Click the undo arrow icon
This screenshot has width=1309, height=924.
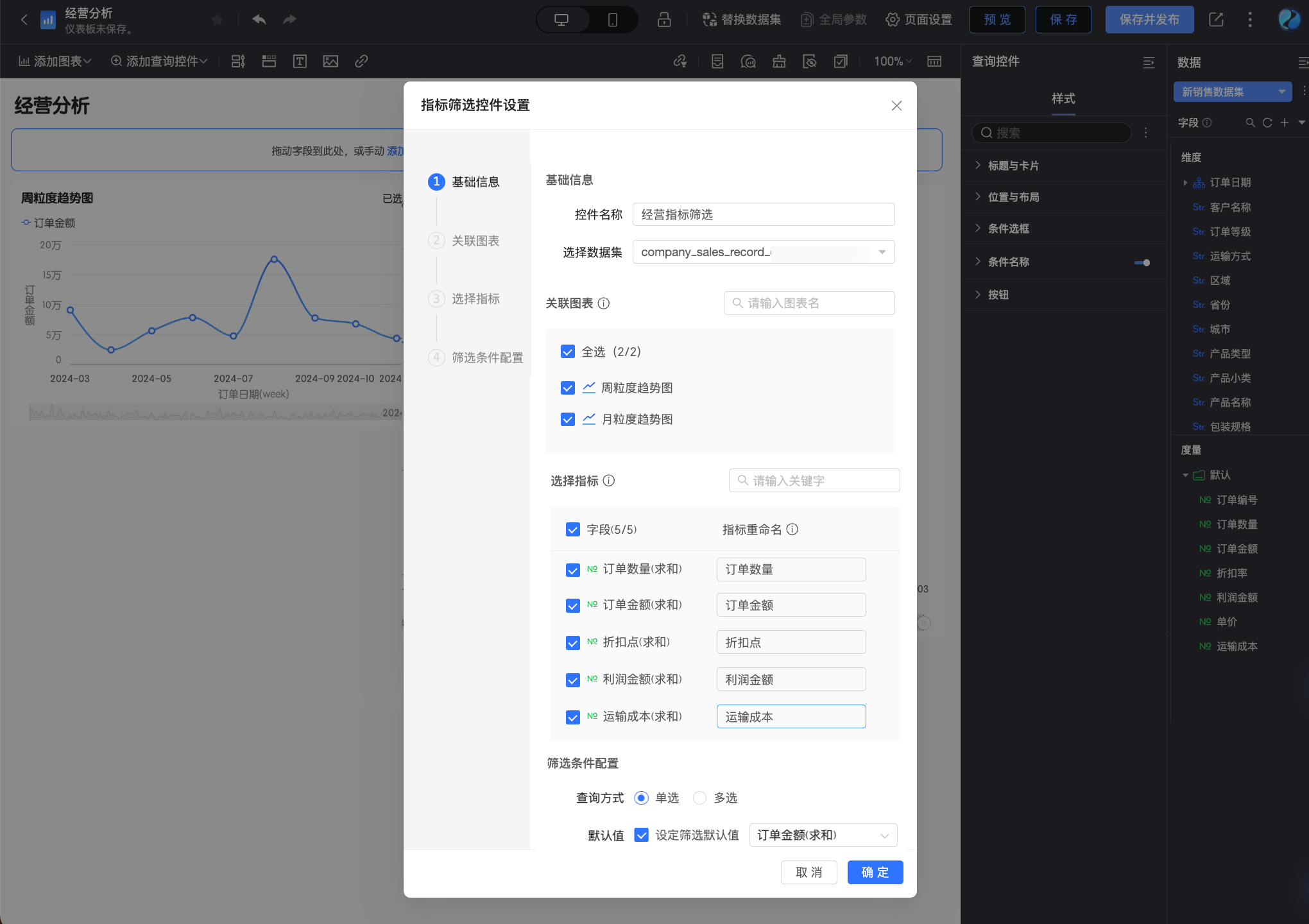coord(259,19)
